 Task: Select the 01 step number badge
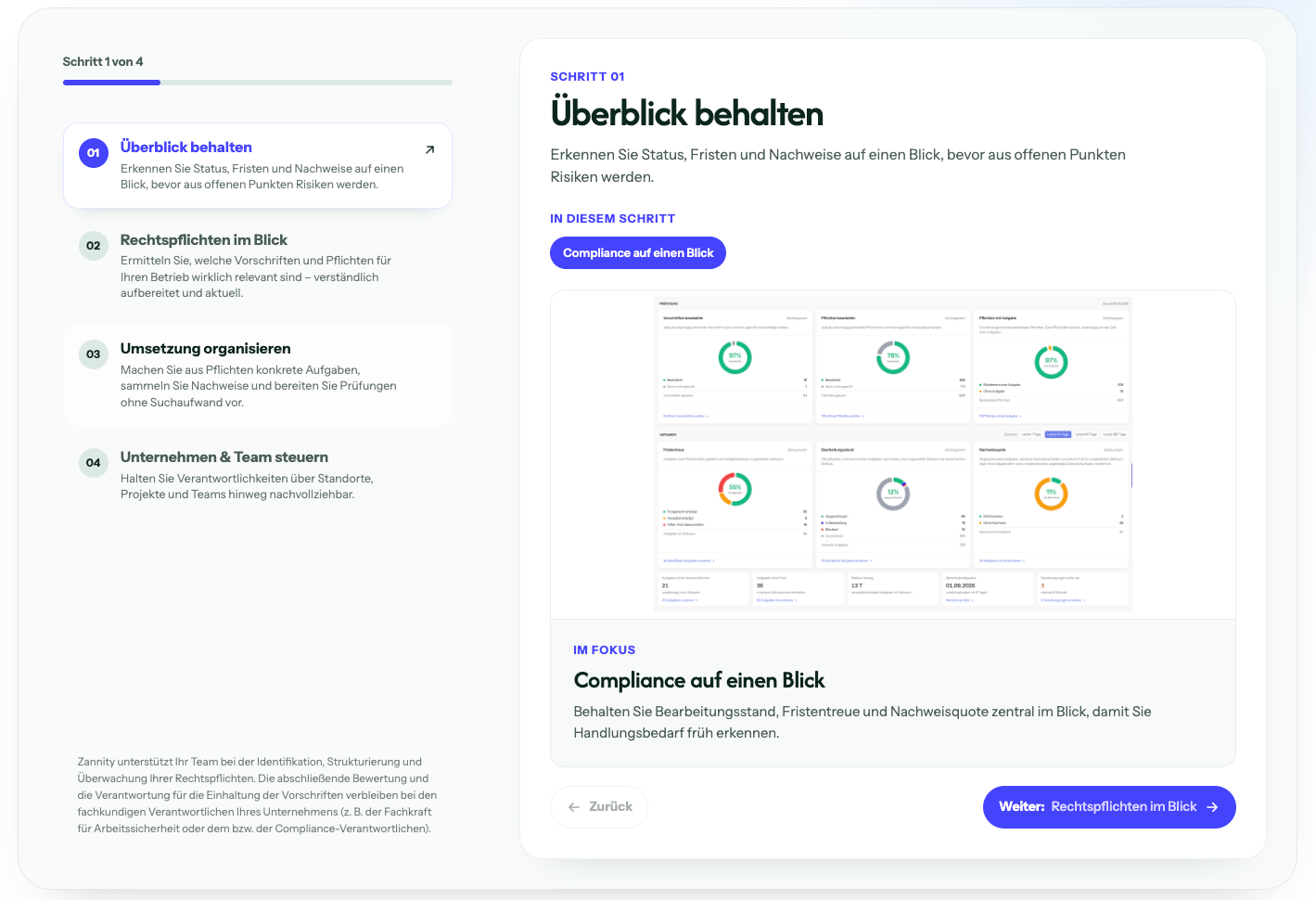coord(94,153)
